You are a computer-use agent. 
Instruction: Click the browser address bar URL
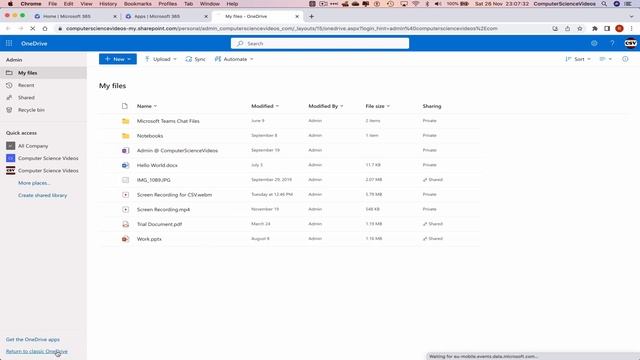click(282, 29)
